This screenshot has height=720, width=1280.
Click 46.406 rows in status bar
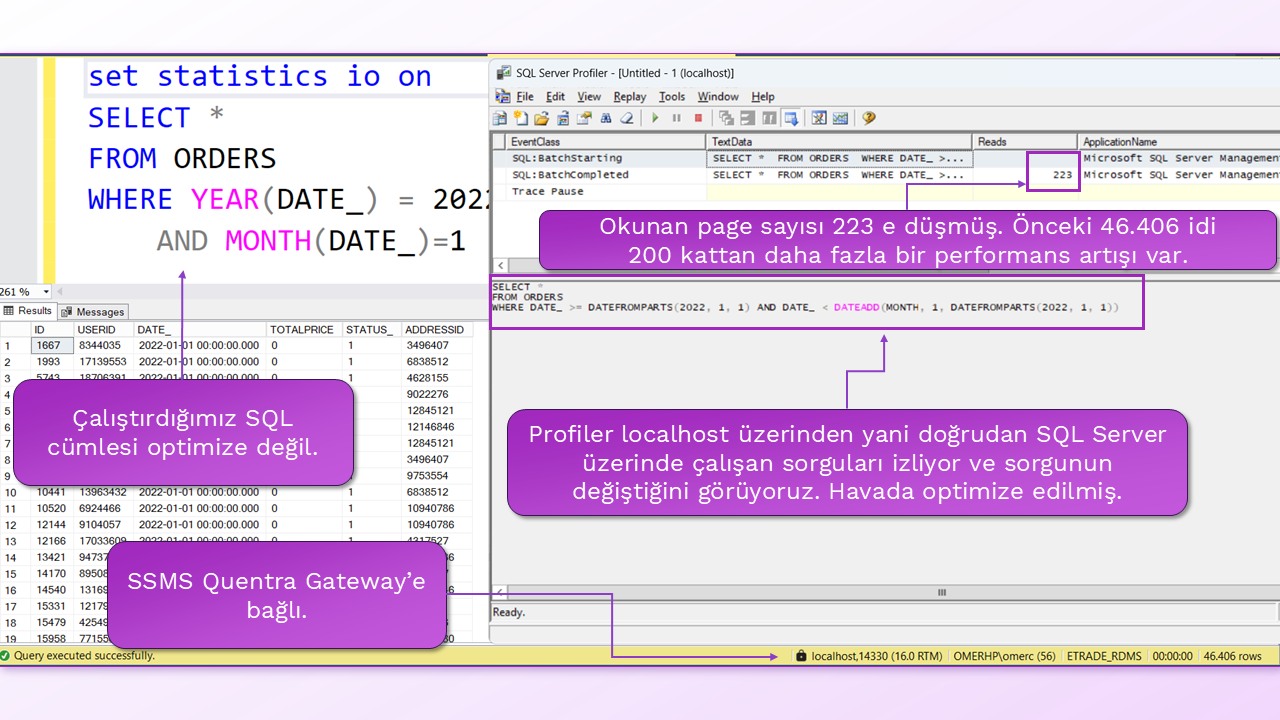[x=1233, y=656]
